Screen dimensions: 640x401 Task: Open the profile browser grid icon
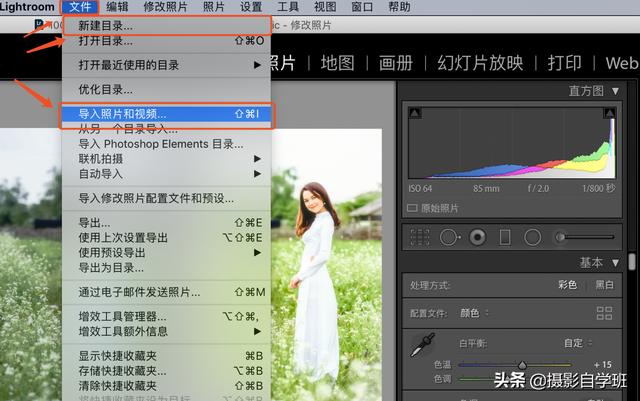click(x=604, y=313)
